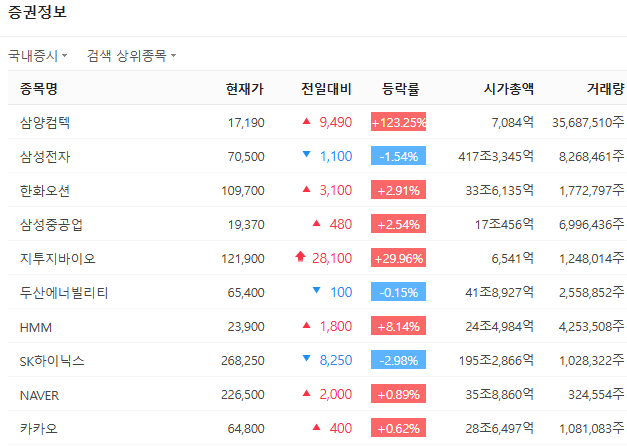Click the 121,900 current price
Viewport: 627px width, 447px height.
pos(243,258)
